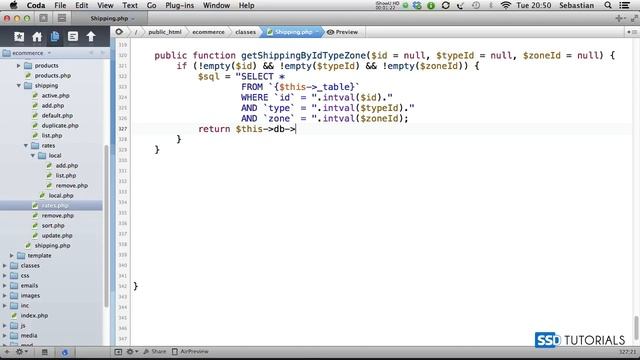Click the Dropbox icon in menu bar

pyautogui.click(x=417, y=5)
